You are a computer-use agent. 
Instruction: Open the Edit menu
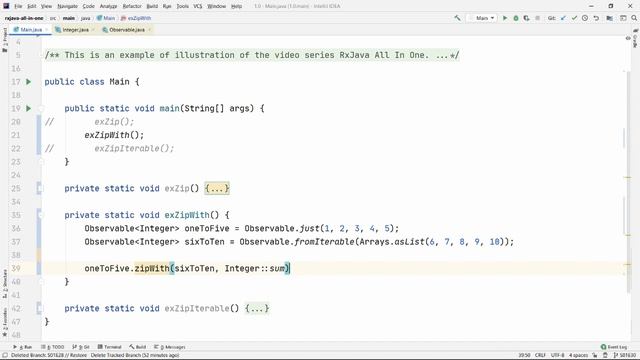pyautogui.click(x=32, y=6)
